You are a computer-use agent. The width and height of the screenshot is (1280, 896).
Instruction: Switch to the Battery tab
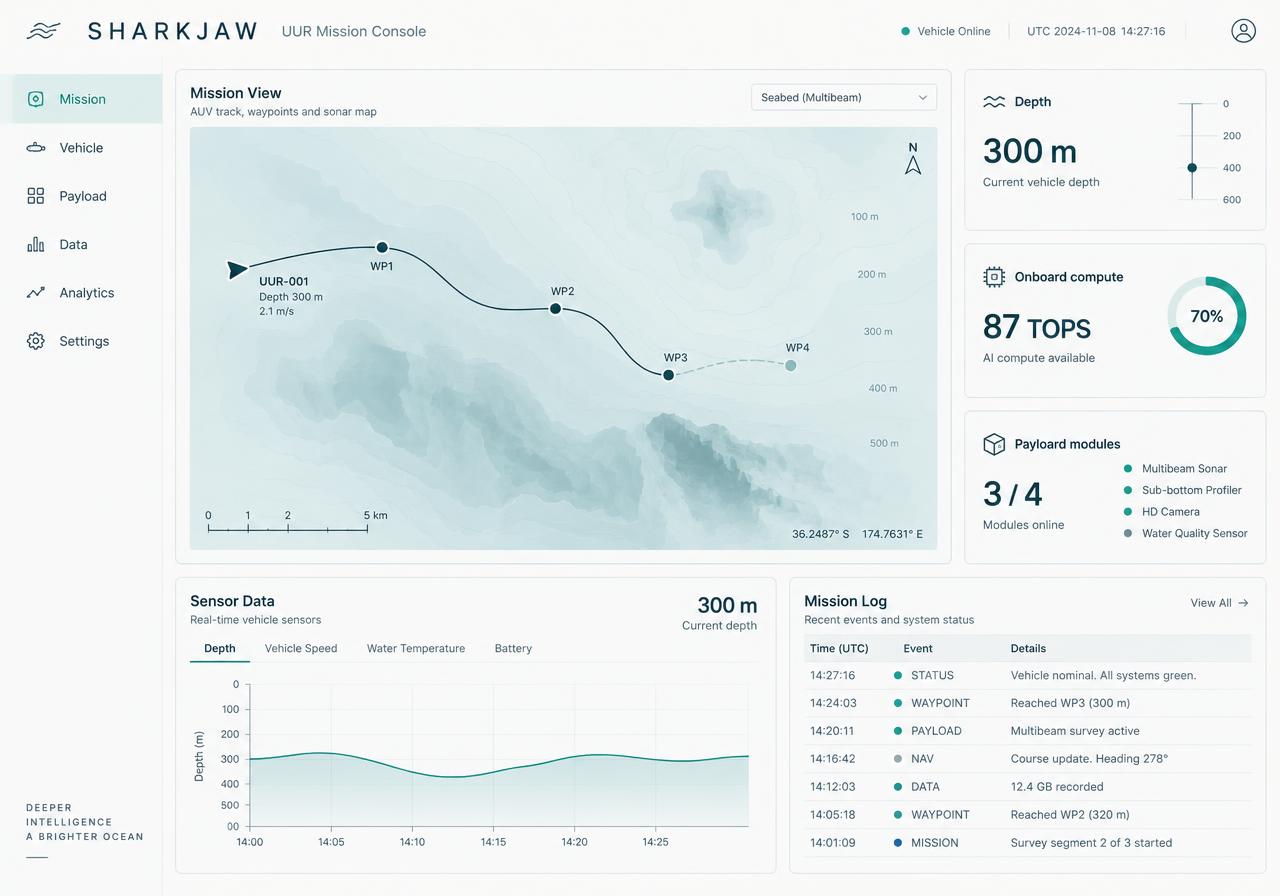[x=513, y=649]
